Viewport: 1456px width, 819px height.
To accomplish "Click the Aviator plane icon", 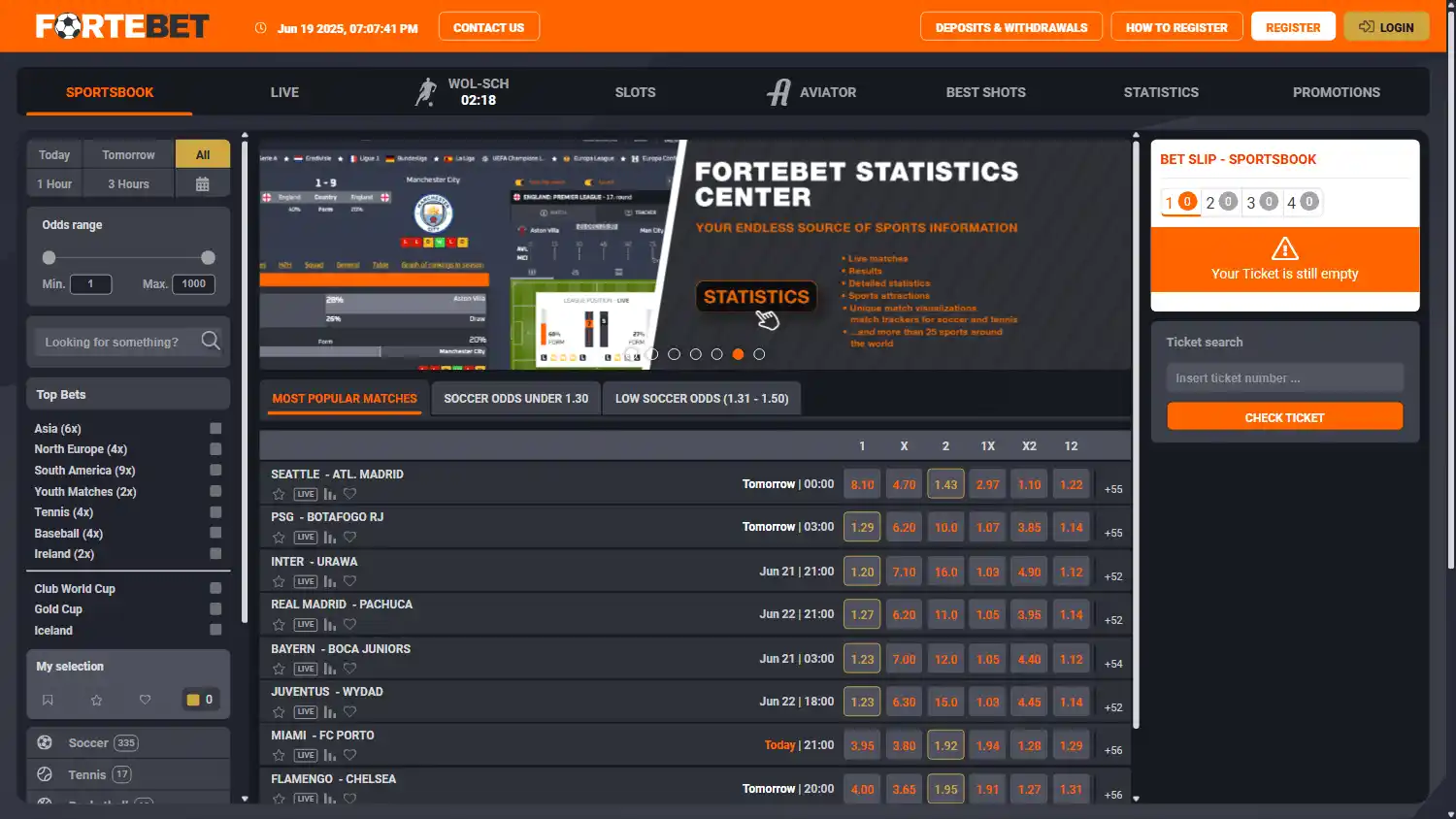I will pyautogui.click(x=778, y=92).
